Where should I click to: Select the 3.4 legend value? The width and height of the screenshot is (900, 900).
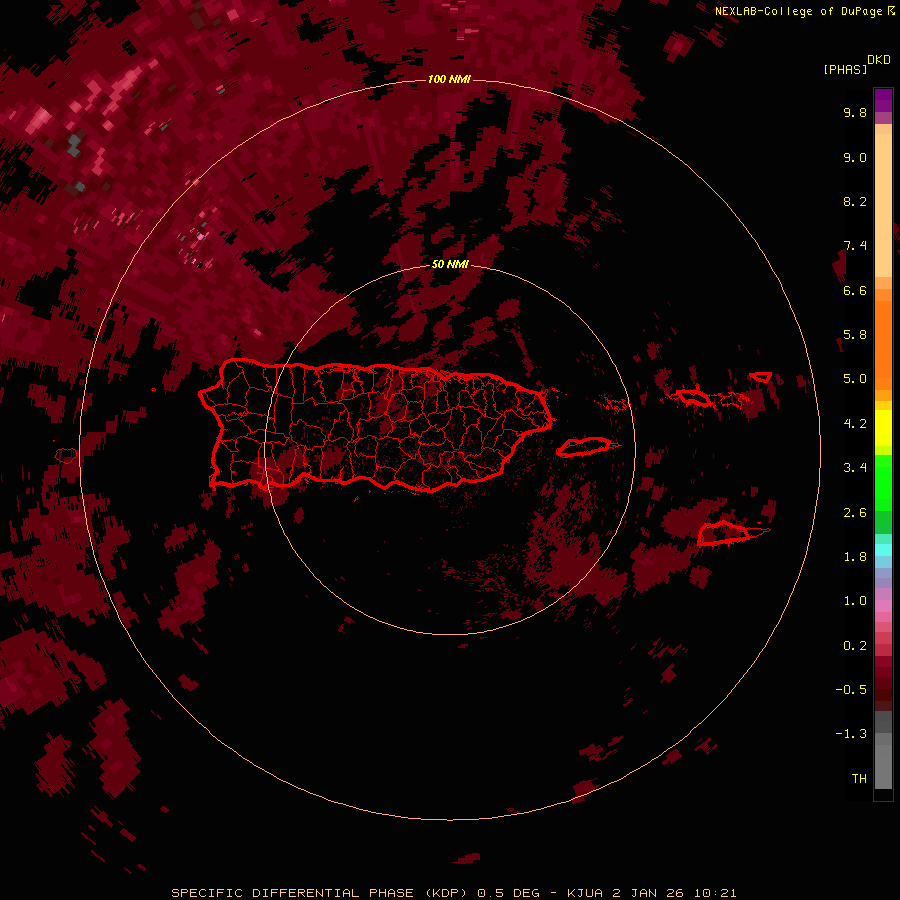[855, 468]
